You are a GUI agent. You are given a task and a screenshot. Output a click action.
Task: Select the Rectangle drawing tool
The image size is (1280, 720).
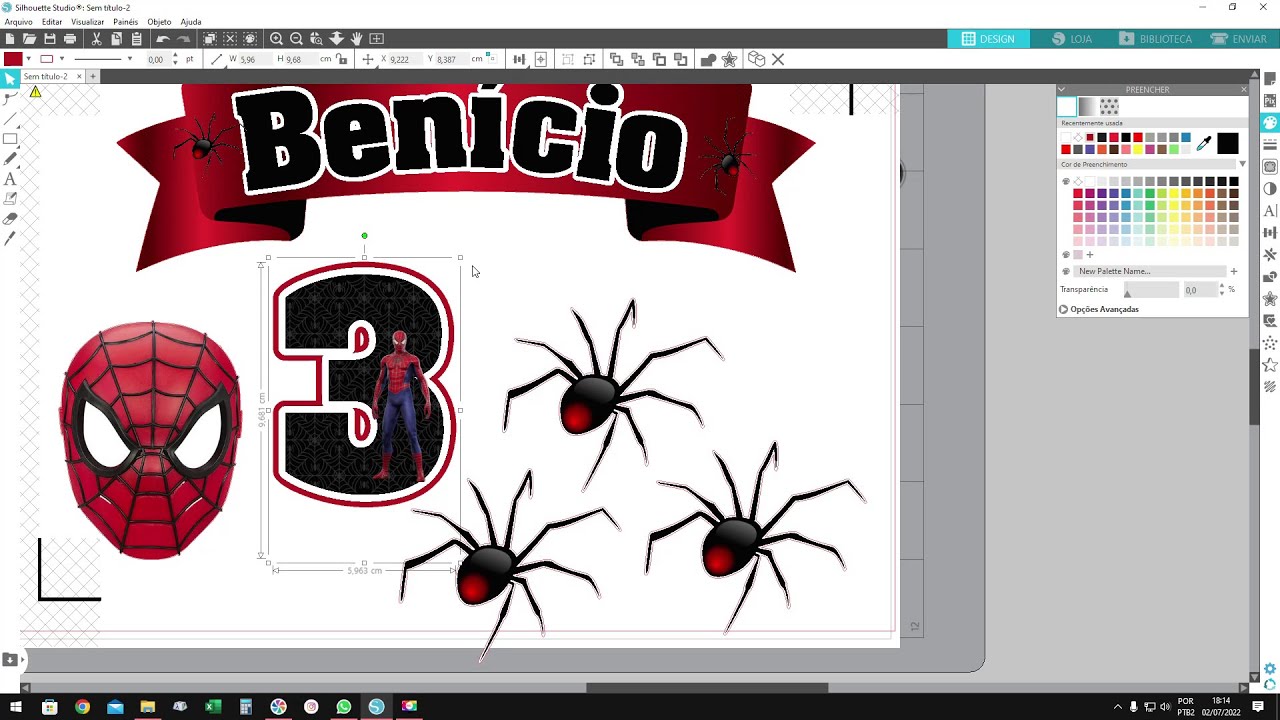10,139
